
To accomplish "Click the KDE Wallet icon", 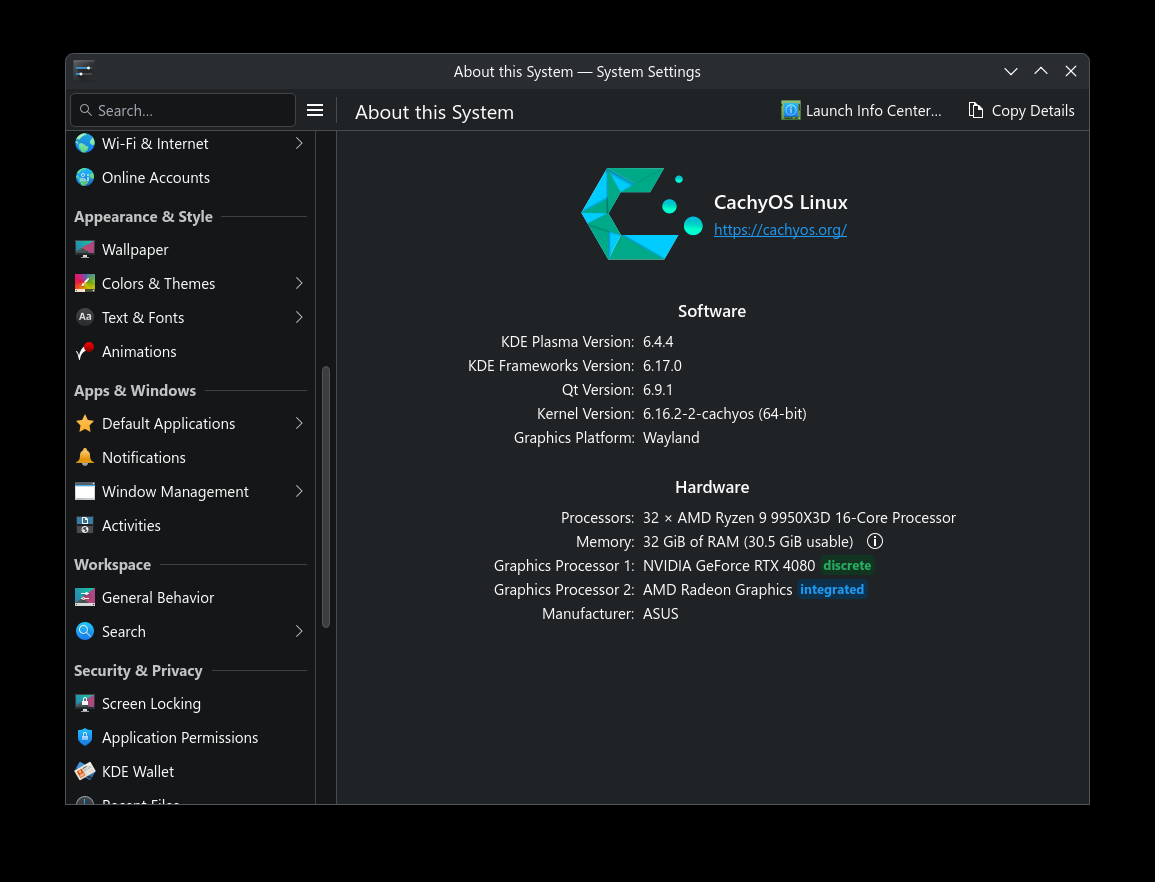I will (85, 771).
